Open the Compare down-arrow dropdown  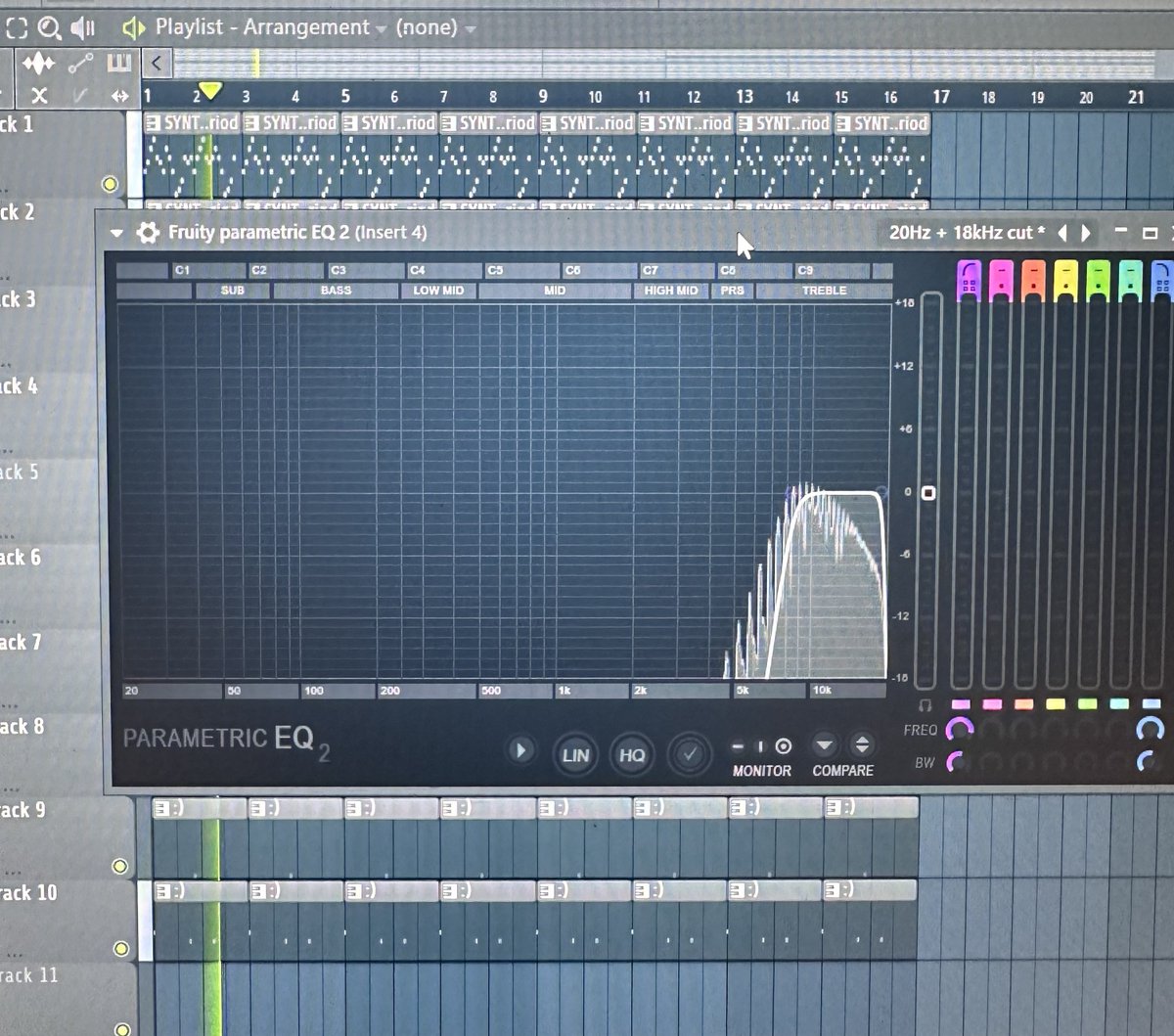(824, 745)
